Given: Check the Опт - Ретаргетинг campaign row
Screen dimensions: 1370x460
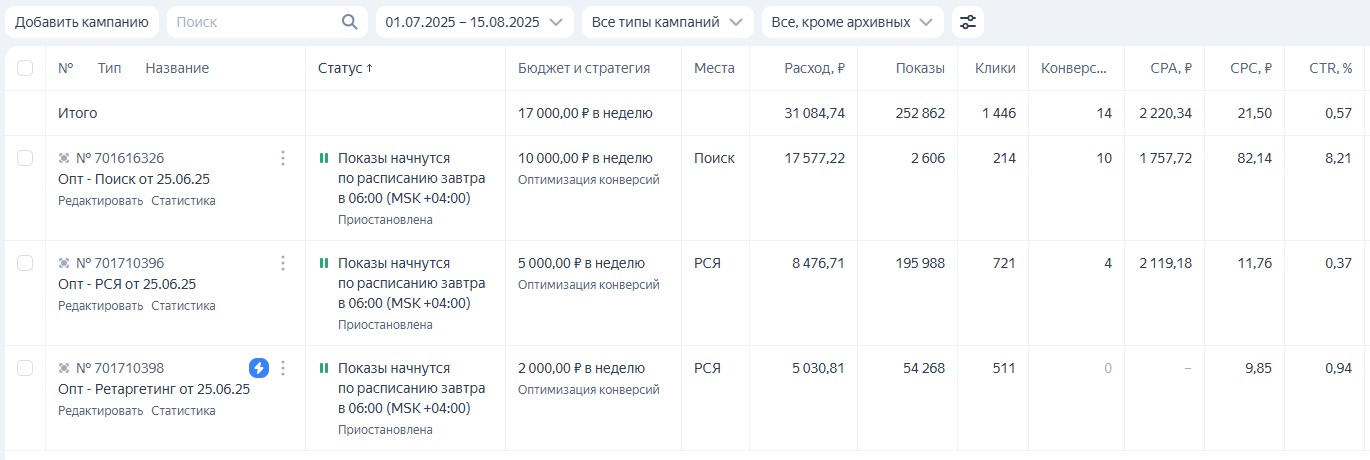Looking at the screenshot, I should coord(25,368).
